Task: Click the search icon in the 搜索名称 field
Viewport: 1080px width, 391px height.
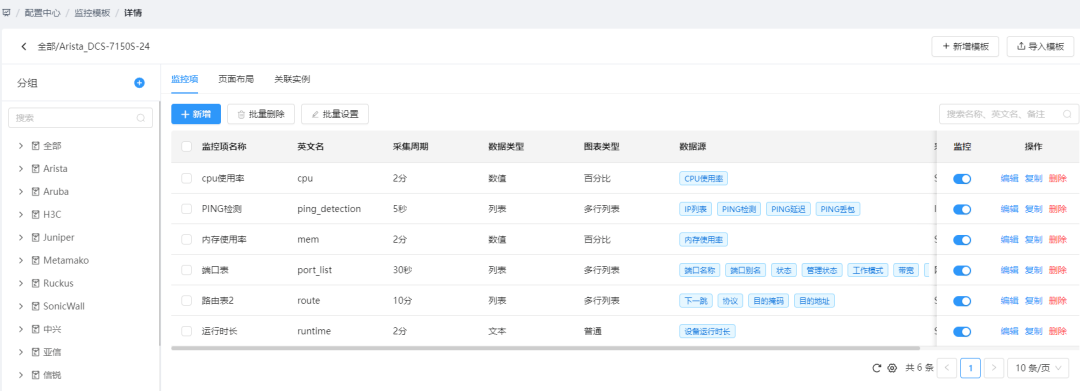Action: pyautogui.click(x=1068, y=114)
